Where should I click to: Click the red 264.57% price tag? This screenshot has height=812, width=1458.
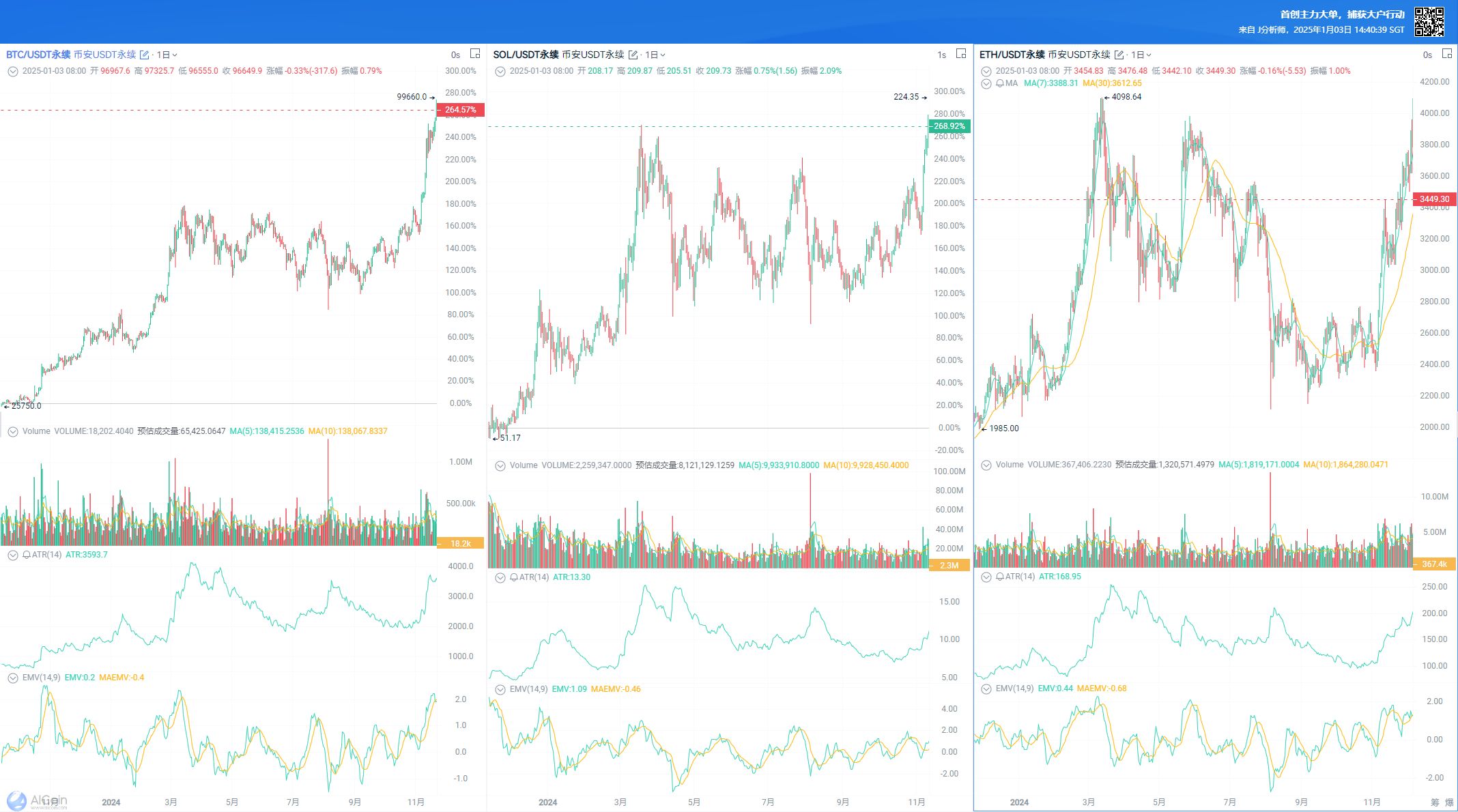[461, 110]
